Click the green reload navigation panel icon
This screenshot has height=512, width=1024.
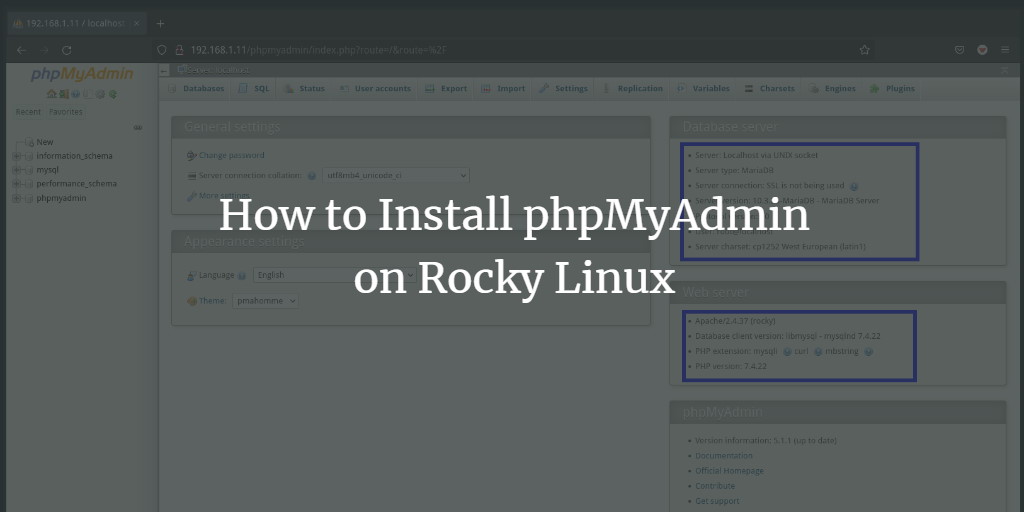(113, 94)
